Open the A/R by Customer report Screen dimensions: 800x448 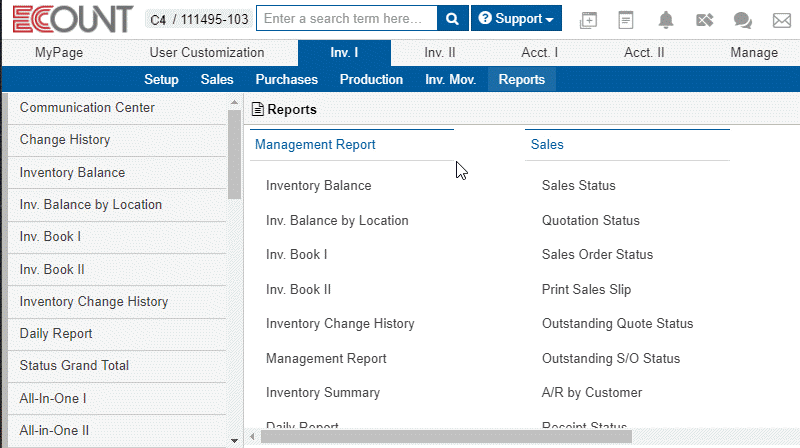592,393
